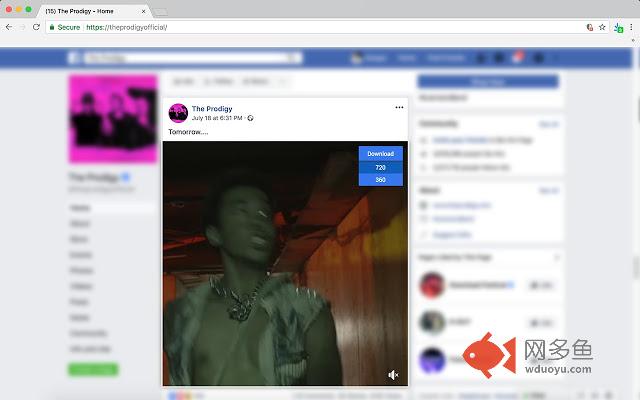Click the blue button above right column
This screenshot has width=640, height=400.
pos(488,82)
